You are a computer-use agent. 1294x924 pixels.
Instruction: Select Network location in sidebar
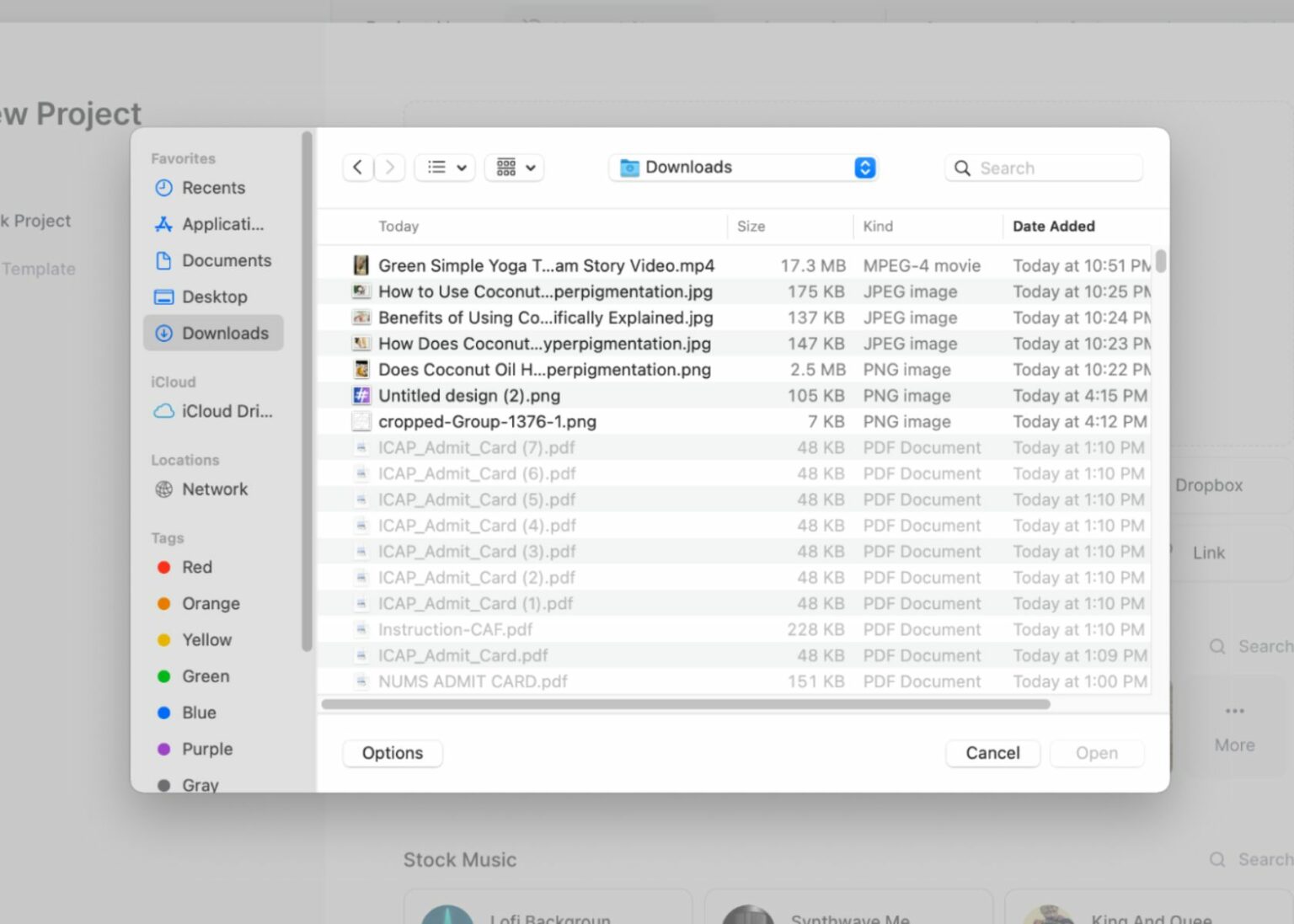[x=213, y=489]
